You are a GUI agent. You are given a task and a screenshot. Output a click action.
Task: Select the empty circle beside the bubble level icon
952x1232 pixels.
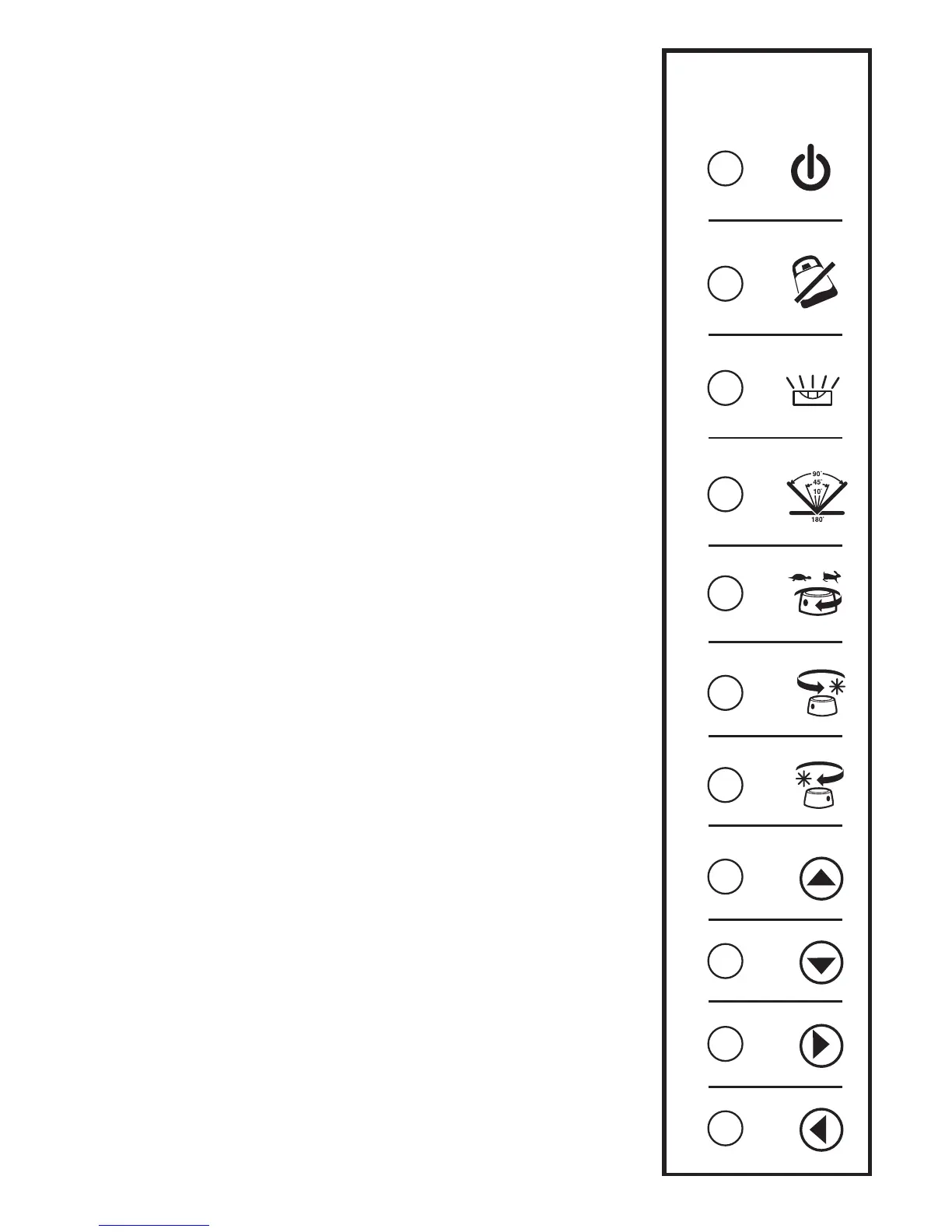[724, 387]
